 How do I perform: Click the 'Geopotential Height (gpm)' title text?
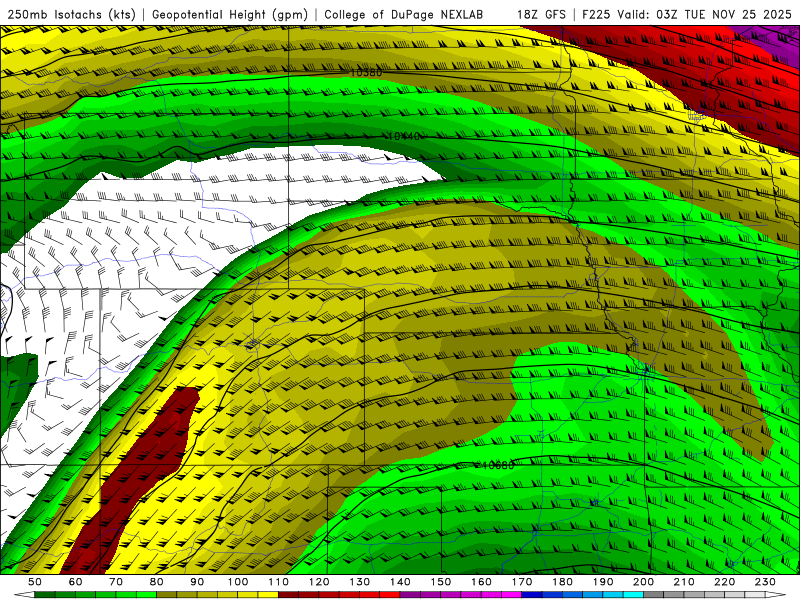pyautogui.click(x=230, y=14)
